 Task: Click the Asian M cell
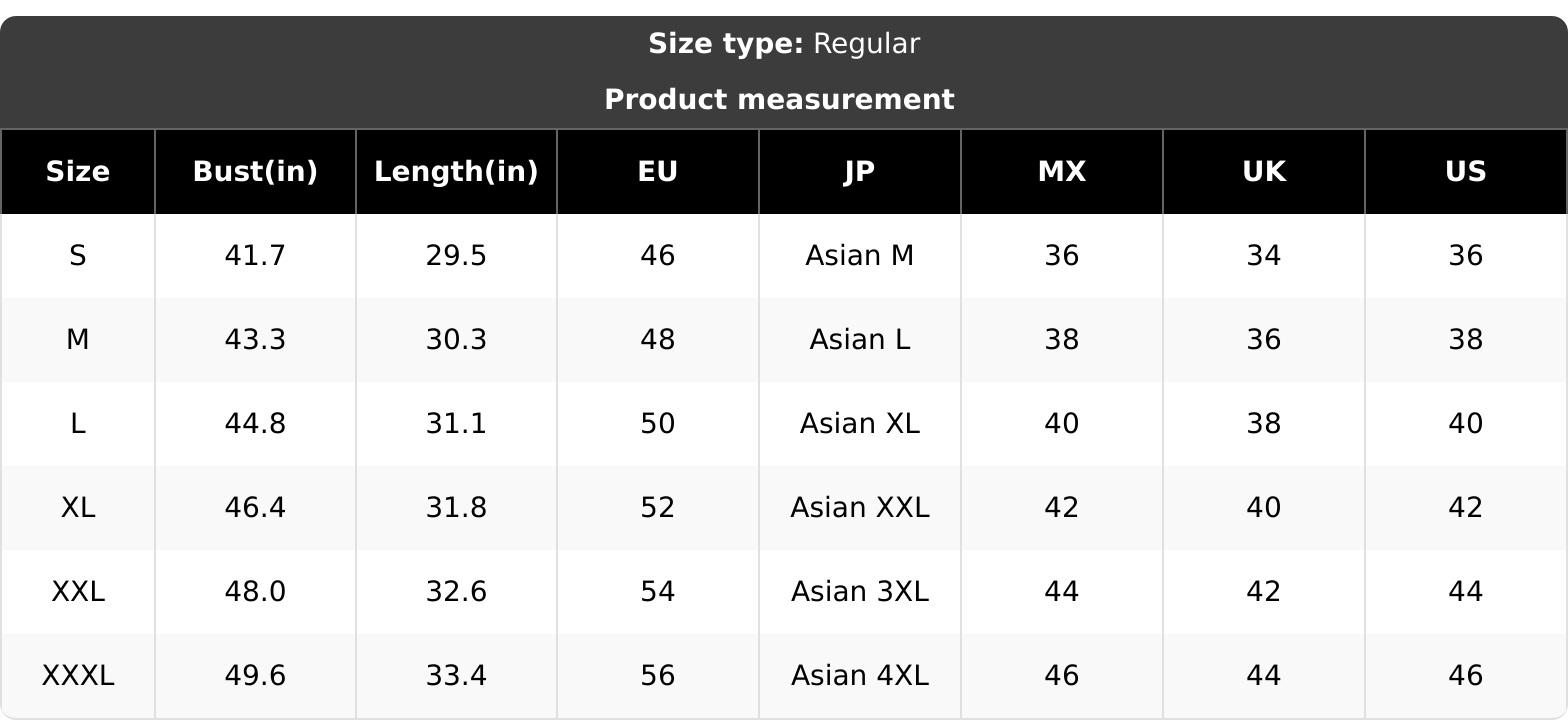point(860,256)
